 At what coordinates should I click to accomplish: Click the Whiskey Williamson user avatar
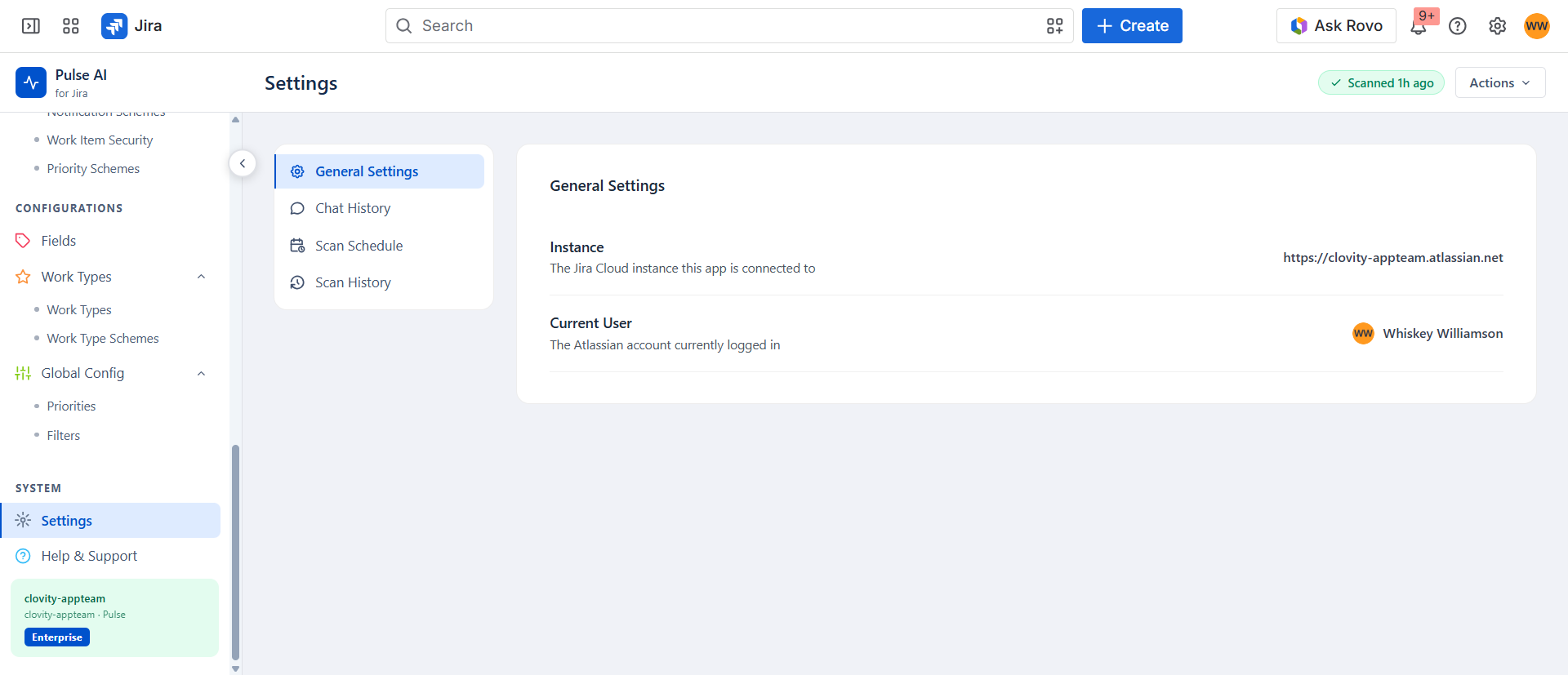click(x=1363, y=334)
